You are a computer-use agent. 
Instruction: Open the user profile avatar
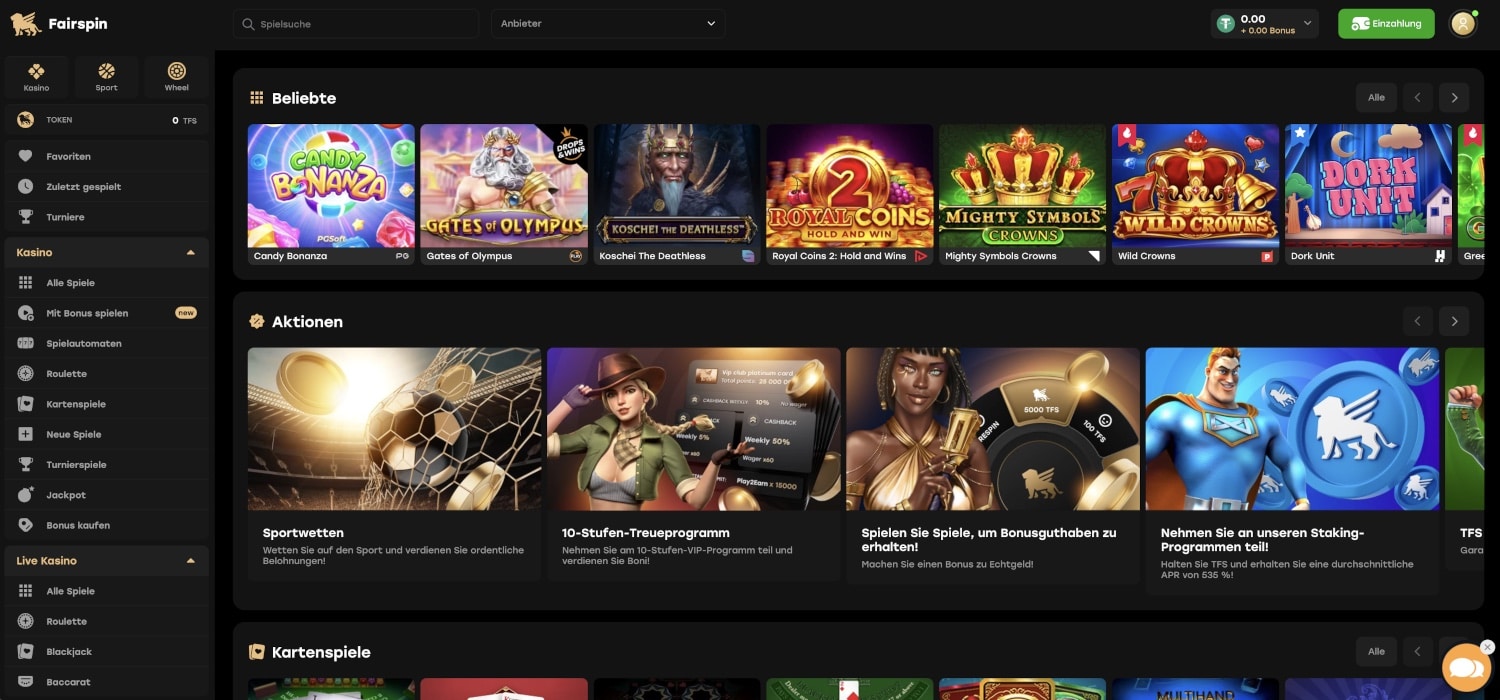point(1463,23)
